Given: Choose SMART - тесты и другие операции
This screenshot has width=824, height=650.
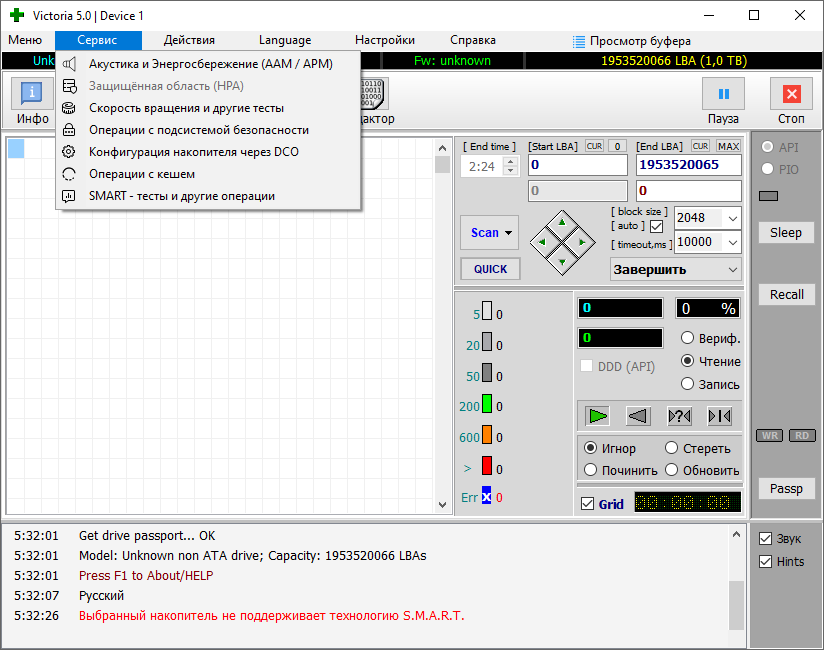Looking at the screenshot, I should click(x=208, y=196).
